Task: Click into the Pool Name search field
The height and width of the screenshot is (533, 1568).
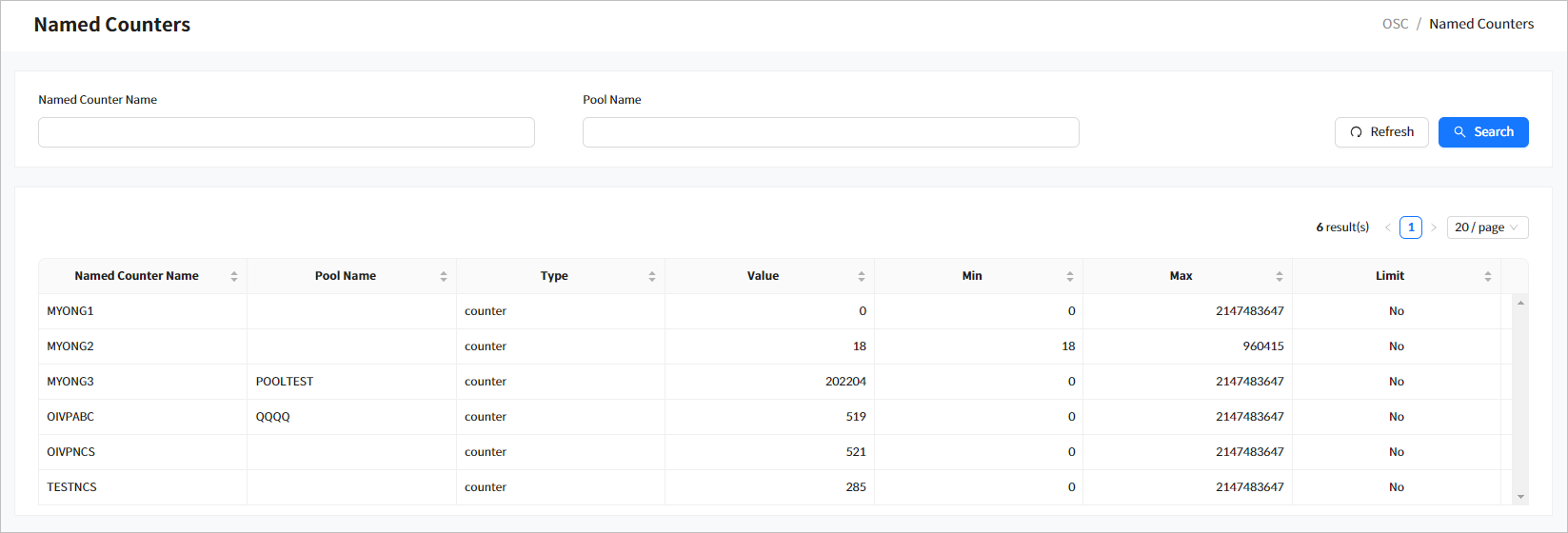Action: 830,132
